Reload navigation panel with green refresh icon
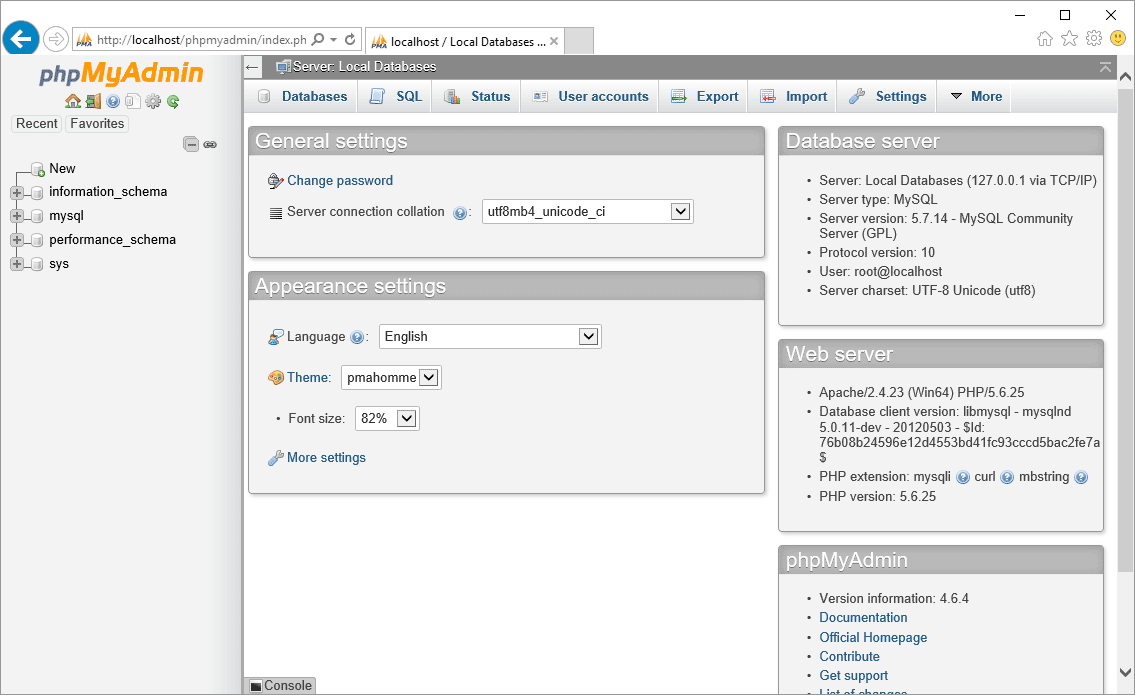The height and width of the screenshot is (695, 1135). coord(173,101)
